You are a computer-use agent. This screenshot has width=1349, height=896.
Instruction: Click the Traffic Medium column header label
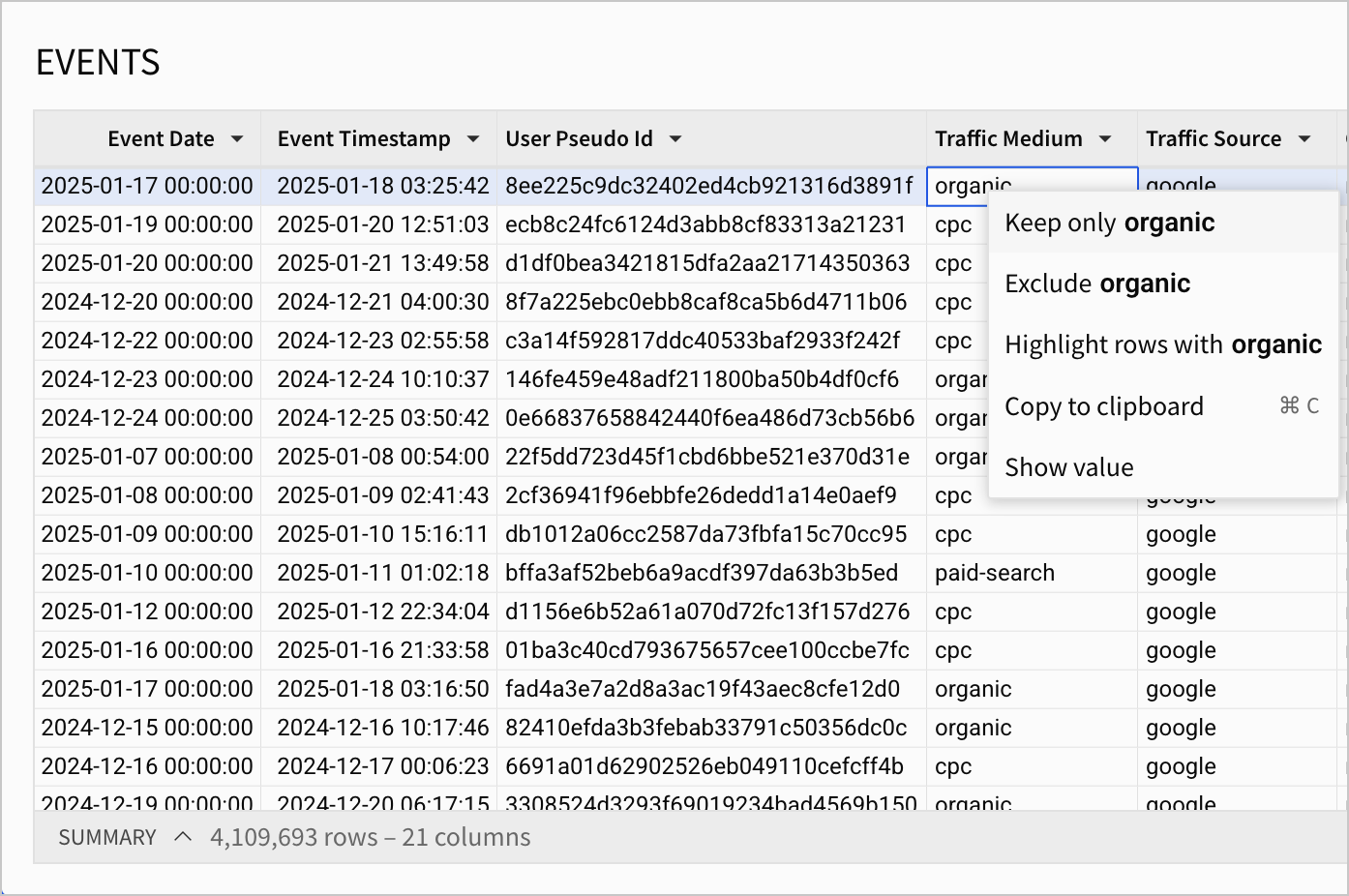1008,139
